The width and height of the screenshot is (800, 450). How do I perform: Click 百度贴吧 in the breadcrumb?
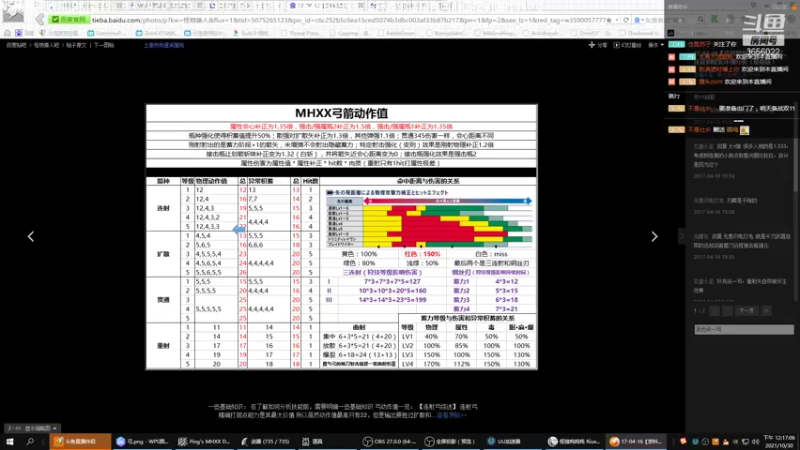coord(16,45)
